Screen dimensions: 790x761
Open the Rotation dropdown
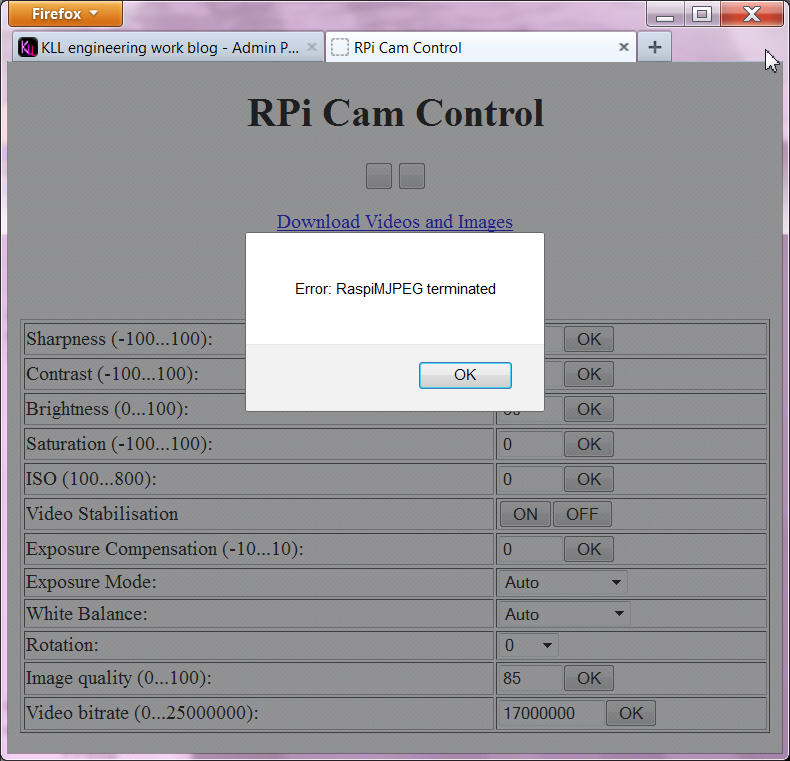(x=529, y=645)
